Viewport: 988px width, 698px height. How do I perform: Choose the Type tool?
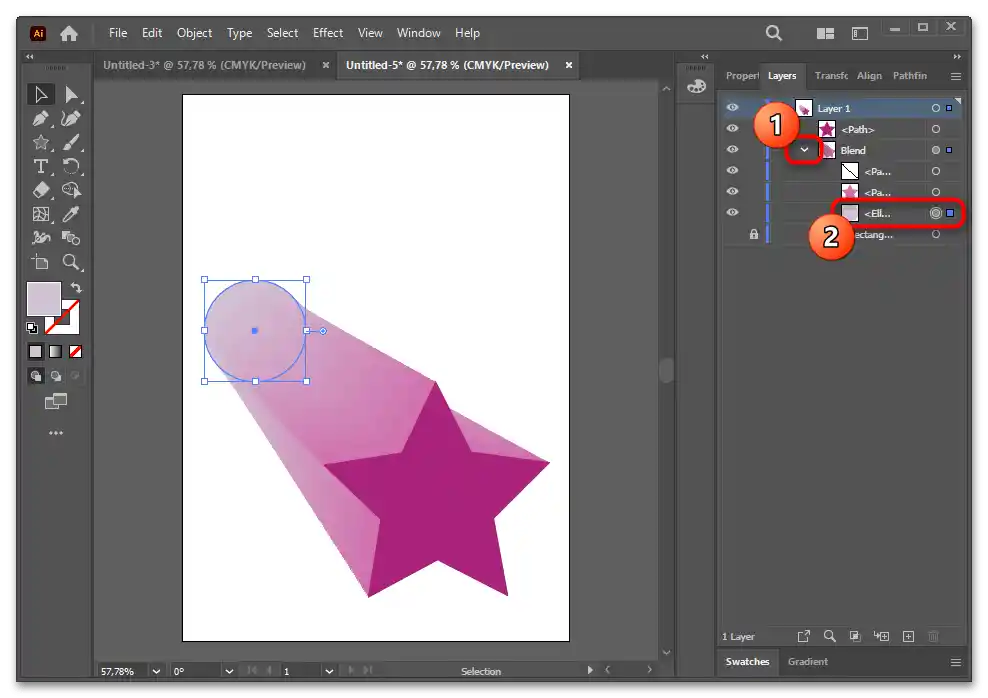click(x=41, y=166)
